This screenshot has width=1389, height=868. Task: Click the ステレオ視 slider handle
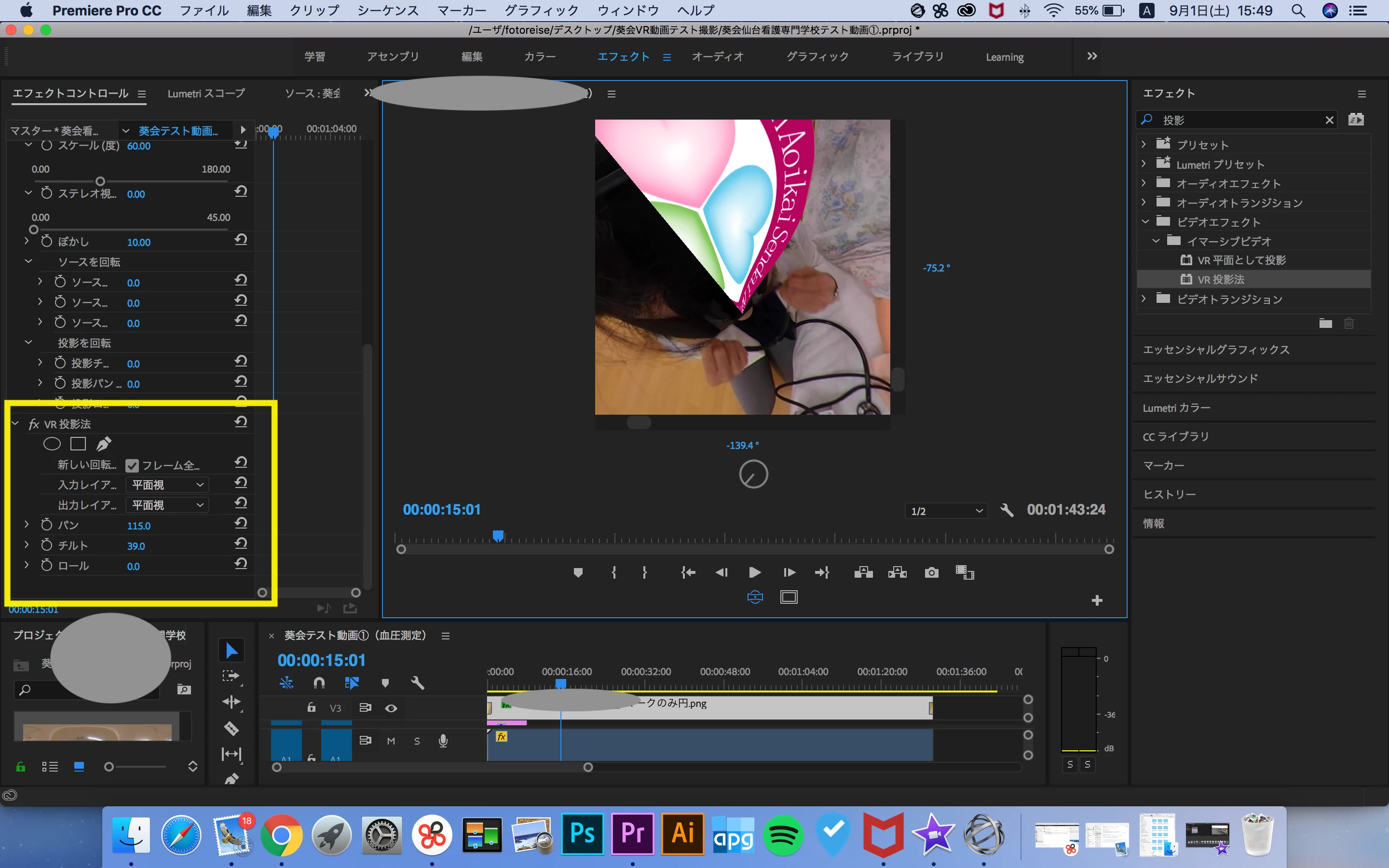point(34,230)
